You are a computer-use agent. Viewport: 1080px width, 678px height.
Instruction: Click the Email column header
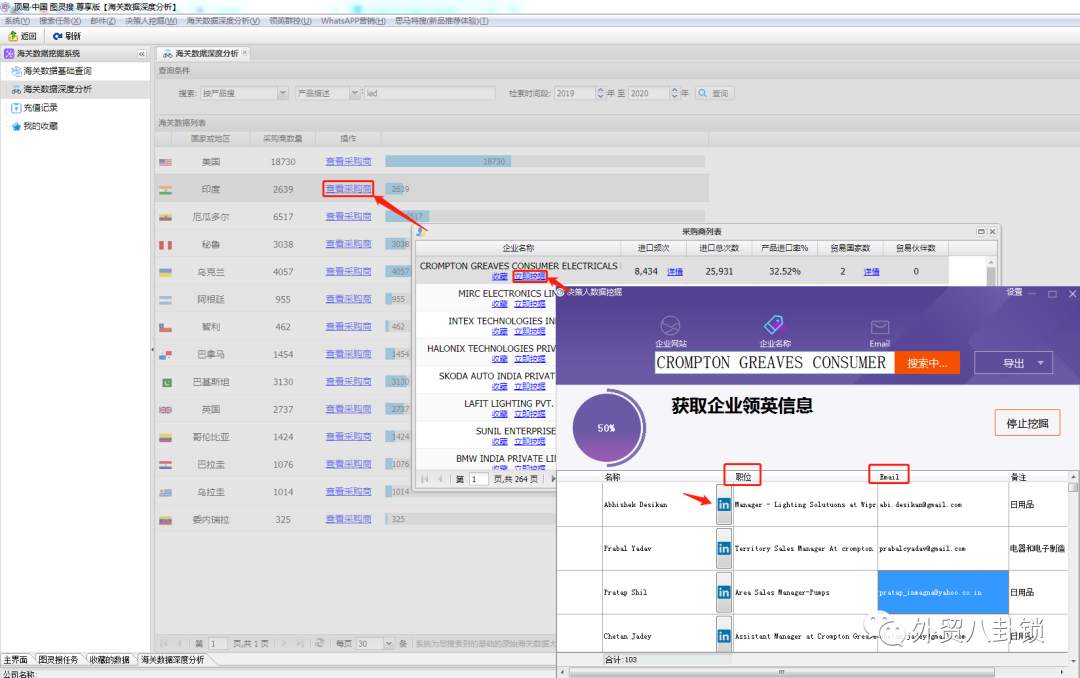[x=889, y=477]
